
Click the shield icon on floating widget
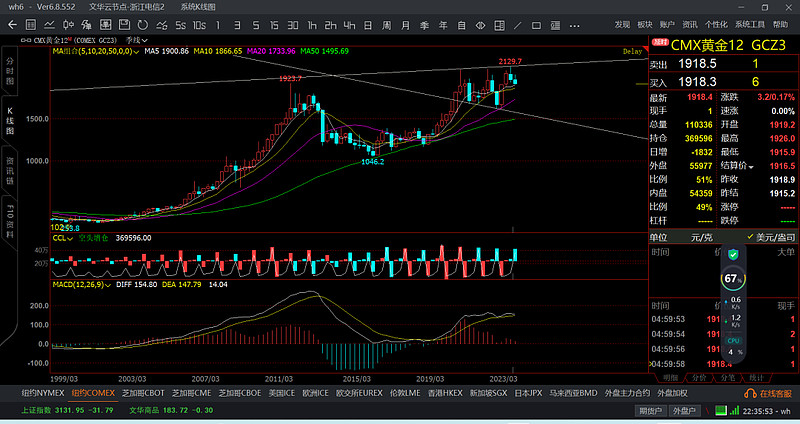point(733,254)
